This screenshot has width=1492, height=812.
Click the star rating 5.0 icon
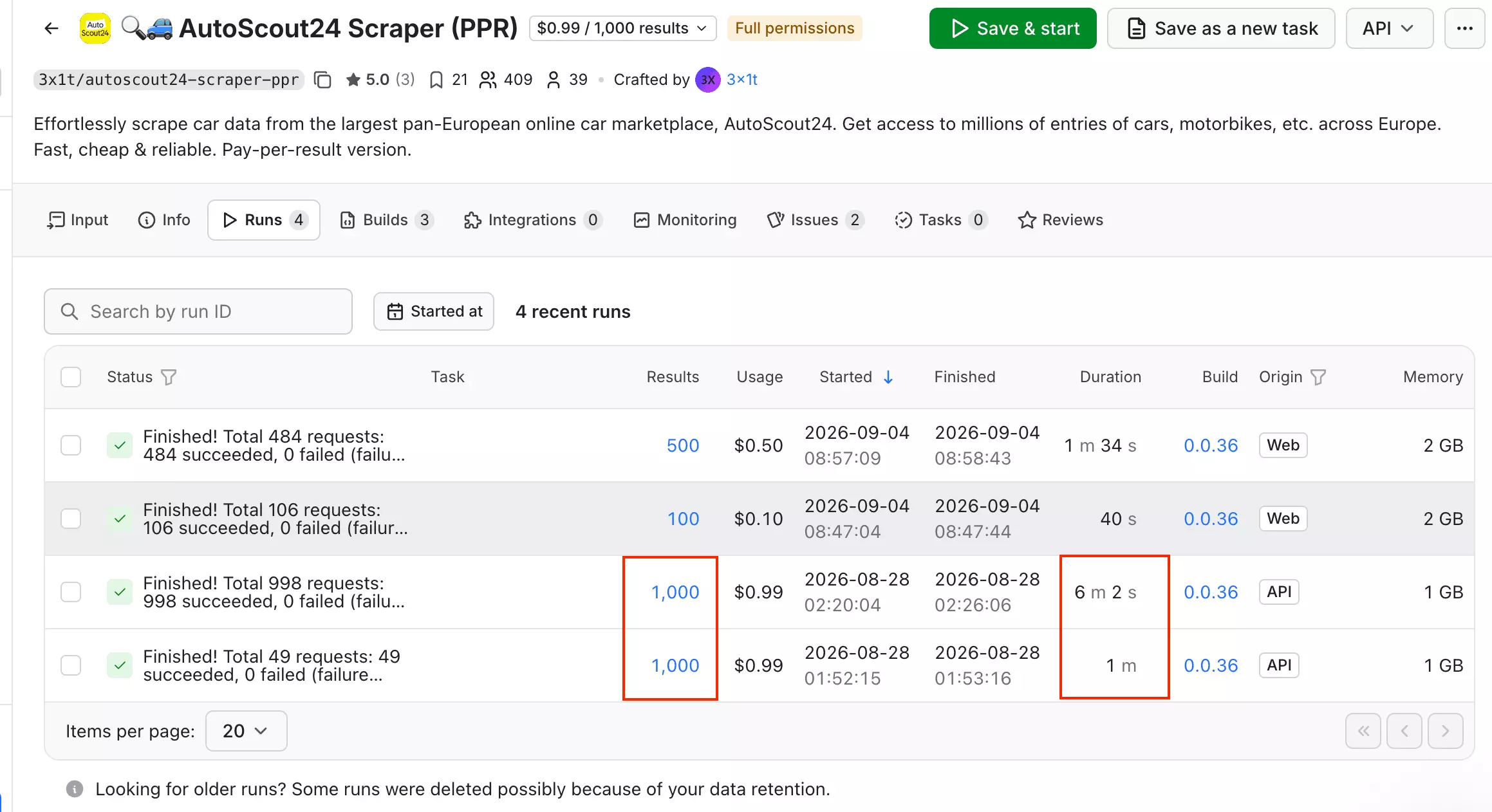click(x=353, y=80)
